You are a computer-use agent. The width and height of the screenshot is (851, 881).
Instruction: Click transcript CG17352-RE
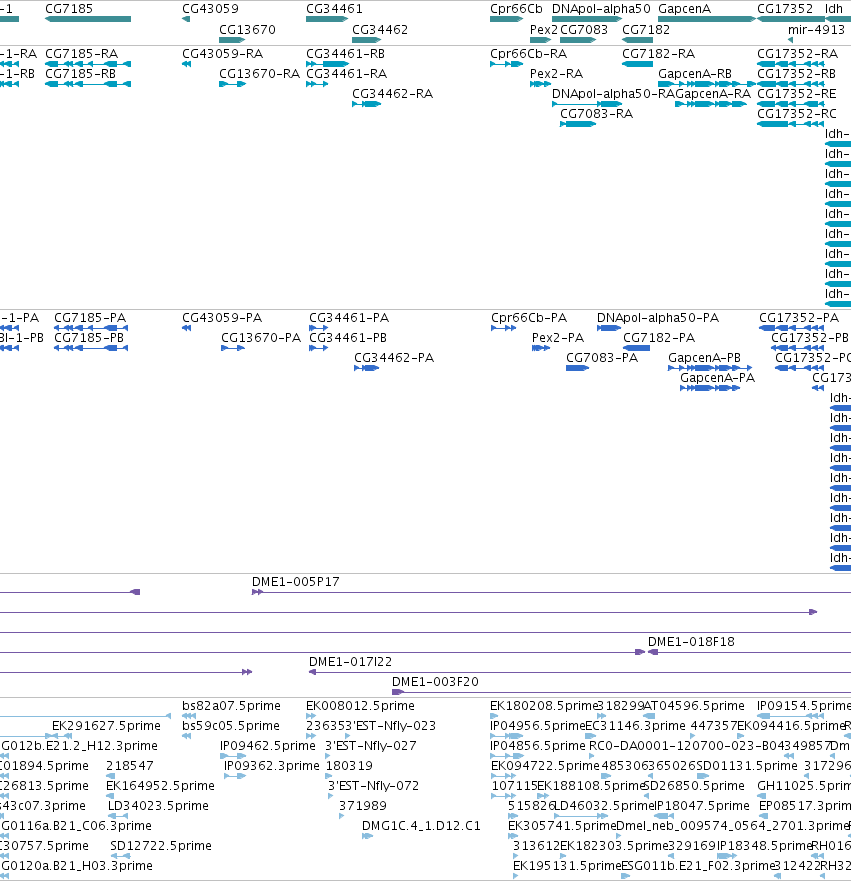[797, 94]
